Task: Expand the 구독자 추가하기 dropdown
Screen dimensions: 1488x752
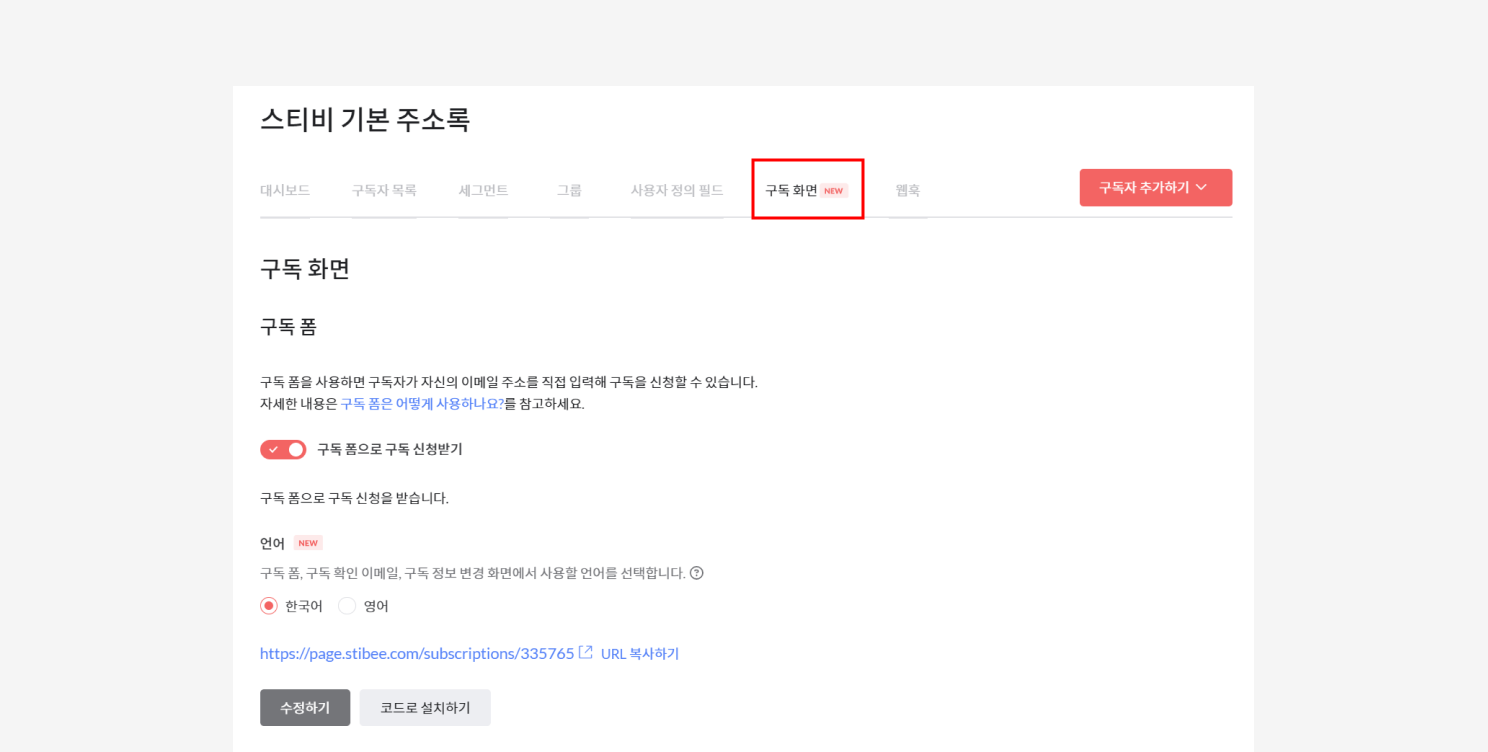Action: pyautogui.click(x=1155, y=188)
